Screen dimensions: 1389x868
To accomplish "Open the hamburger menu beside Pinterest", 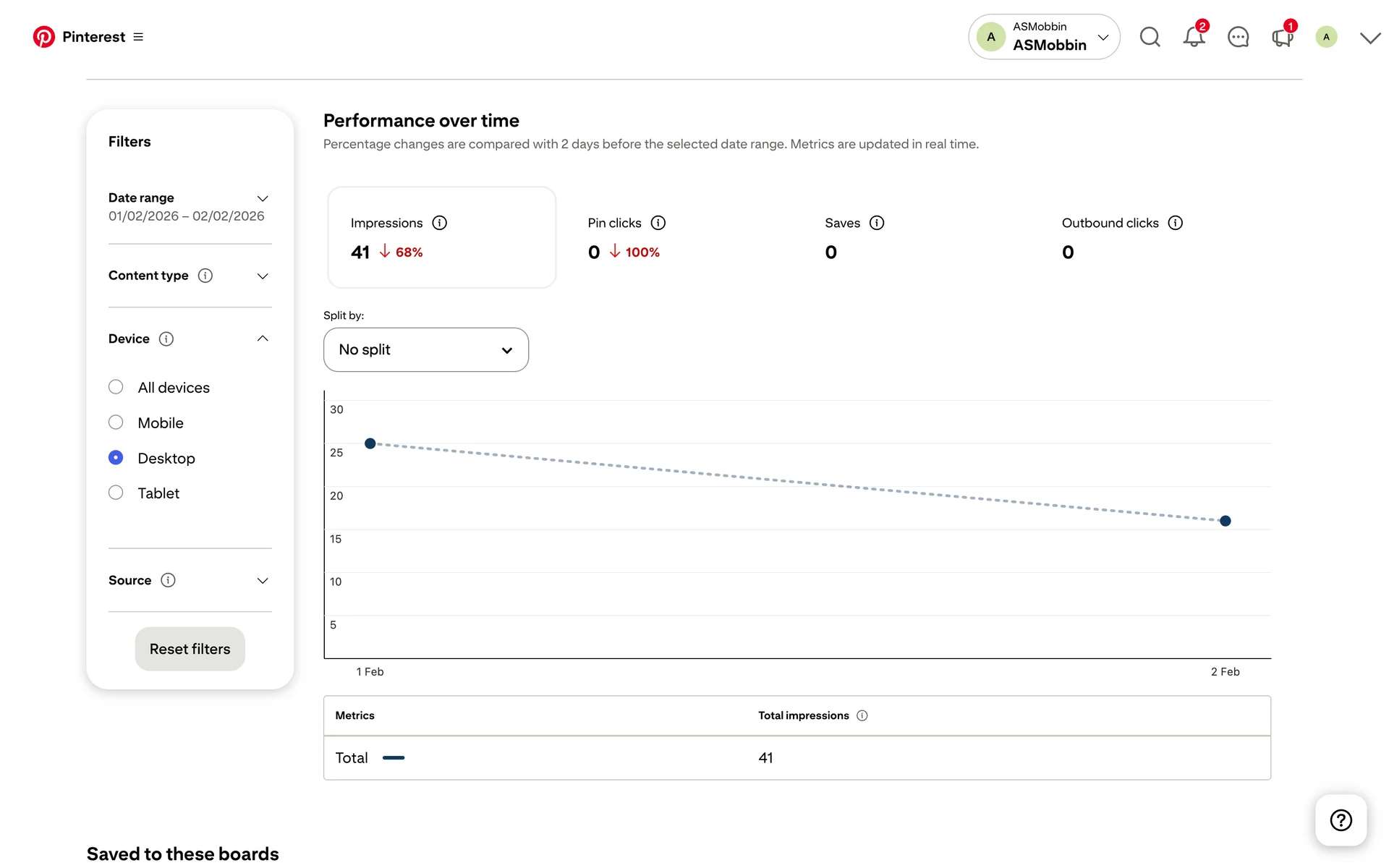I will pyautogui.click(x=138, y=37).
